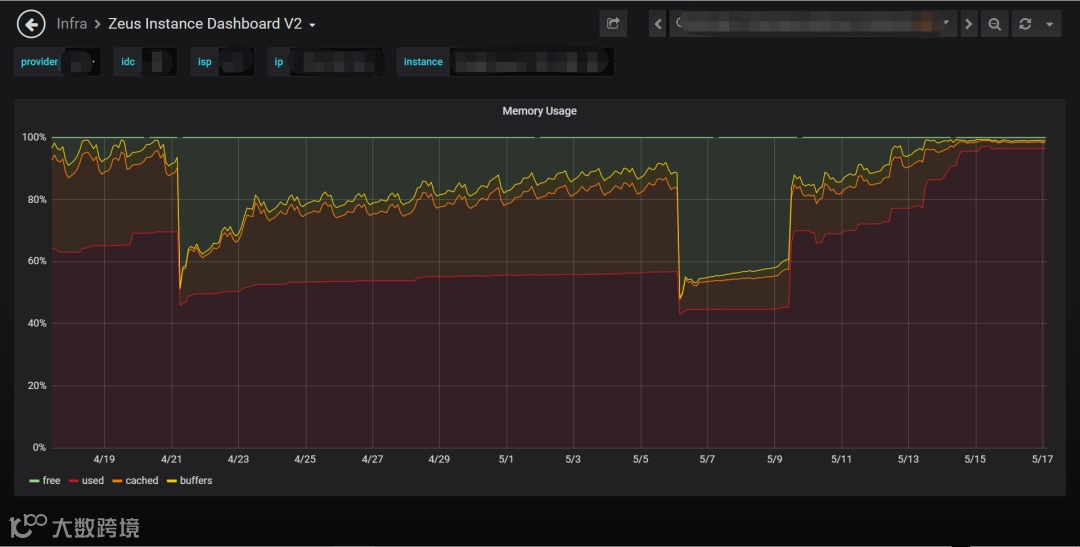Zoom out time range magnifier icon

click(995, 24)
